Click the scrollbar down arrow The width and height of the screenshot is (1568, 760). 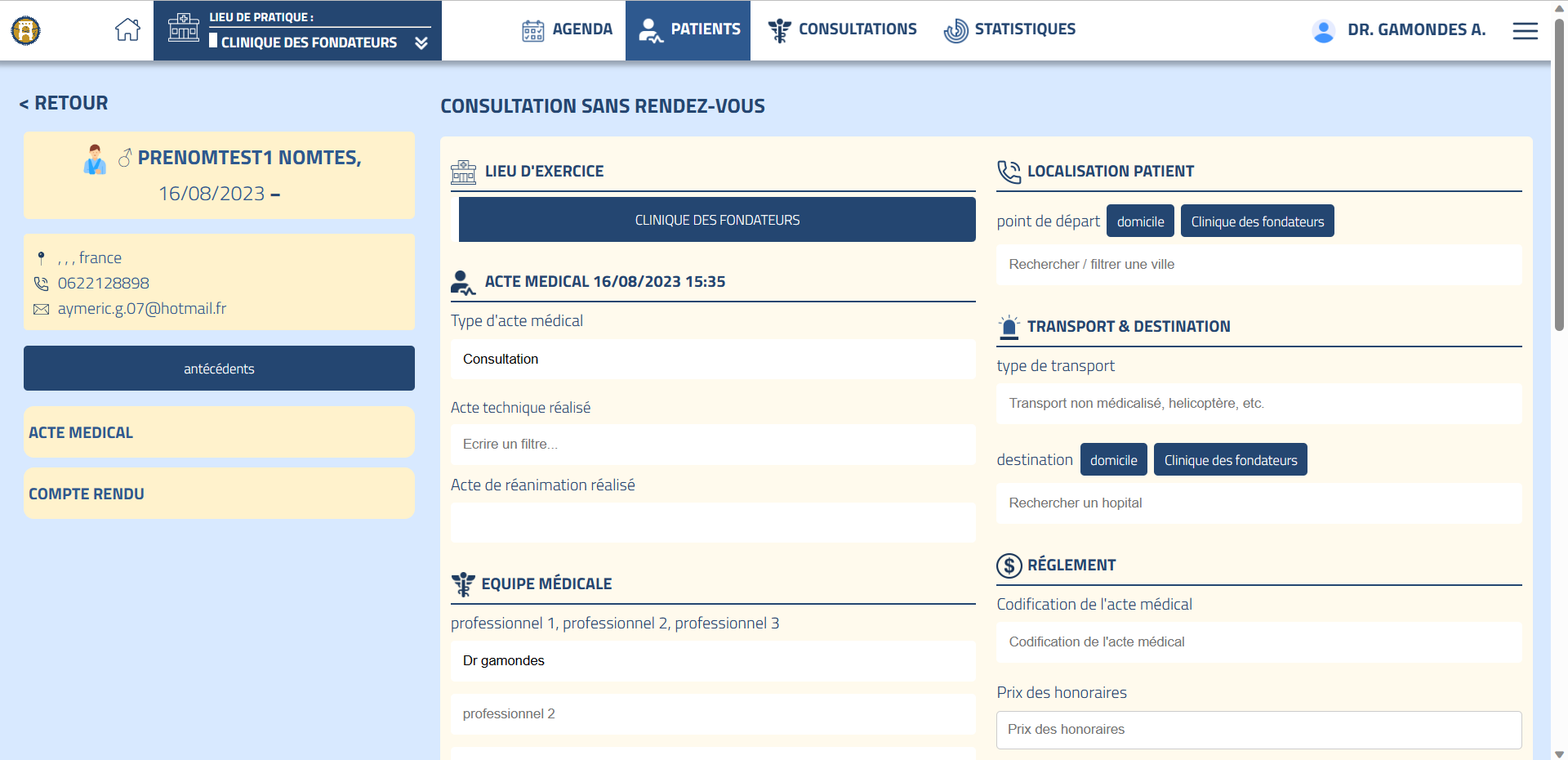[1559, 753]
